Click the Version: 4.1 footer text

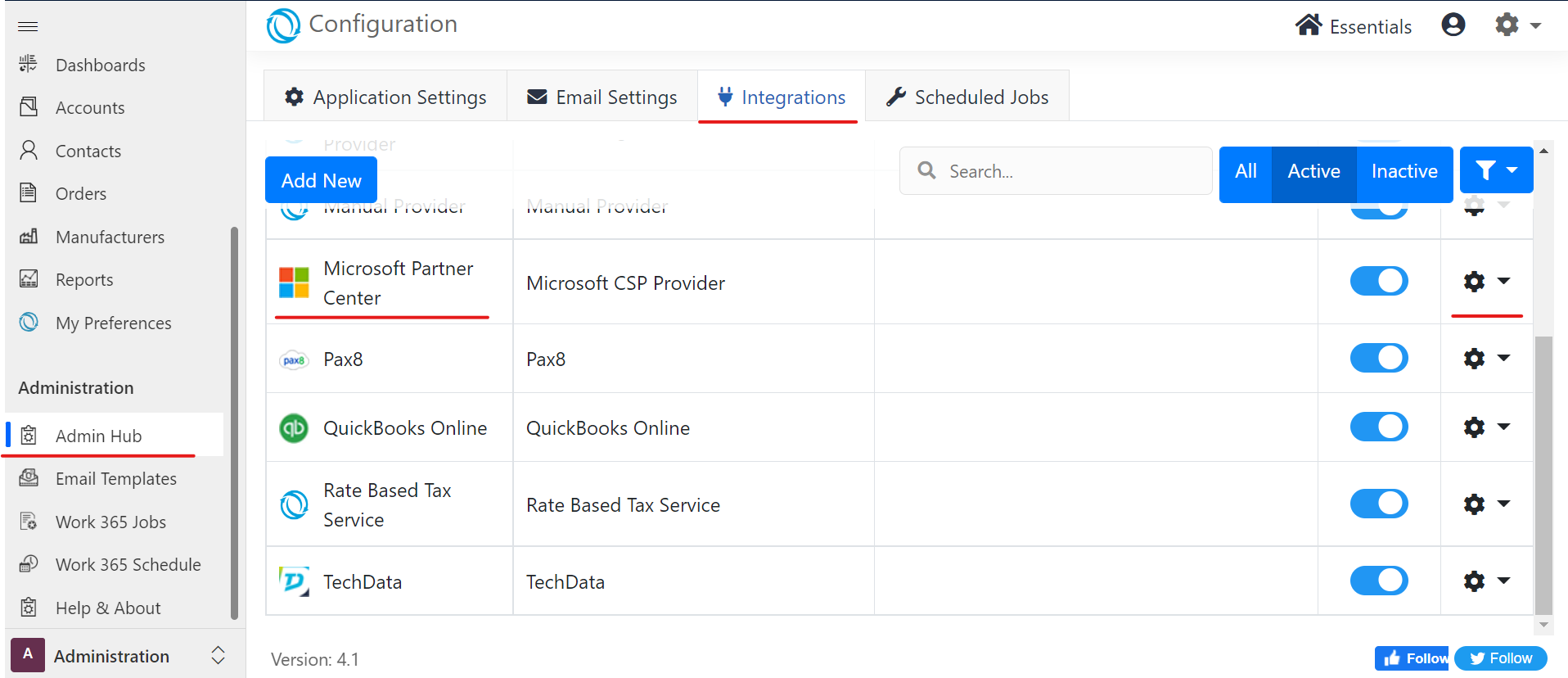pyautogui.click(x=315, y=659)
